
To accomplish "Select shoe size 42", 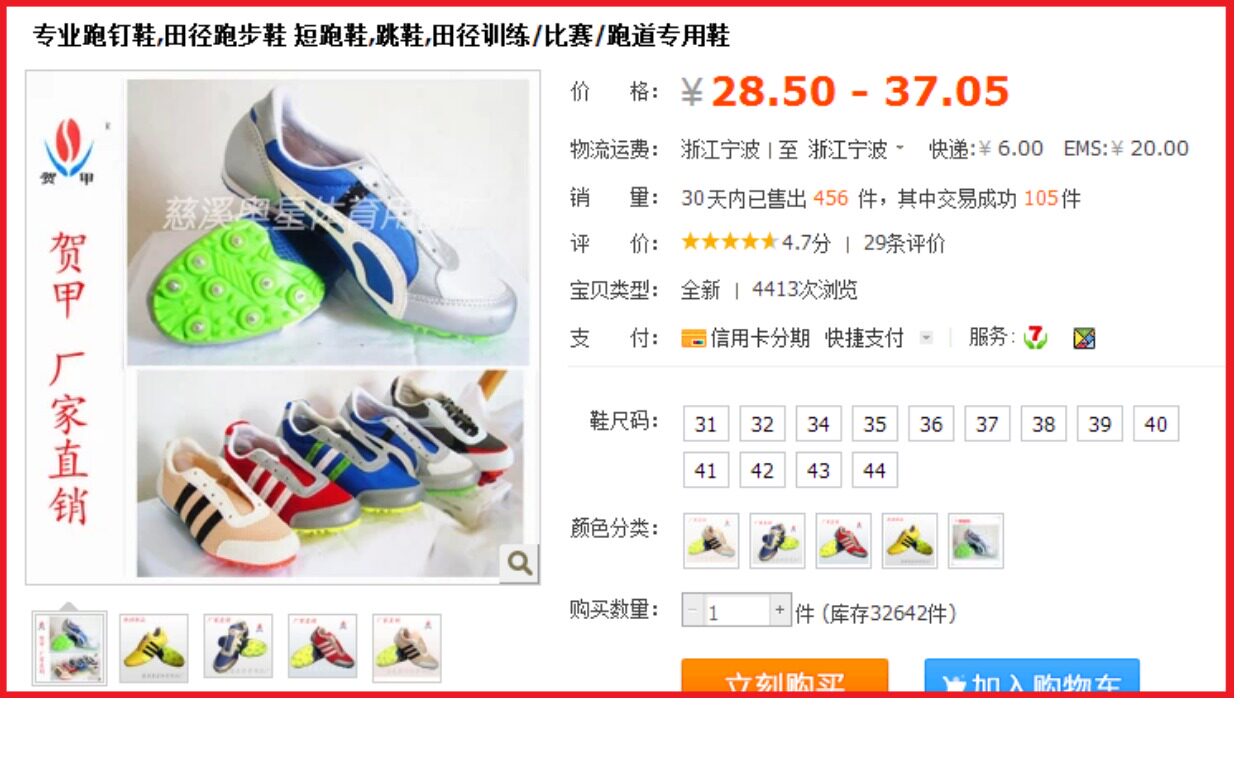I will [x=762, y=470].
